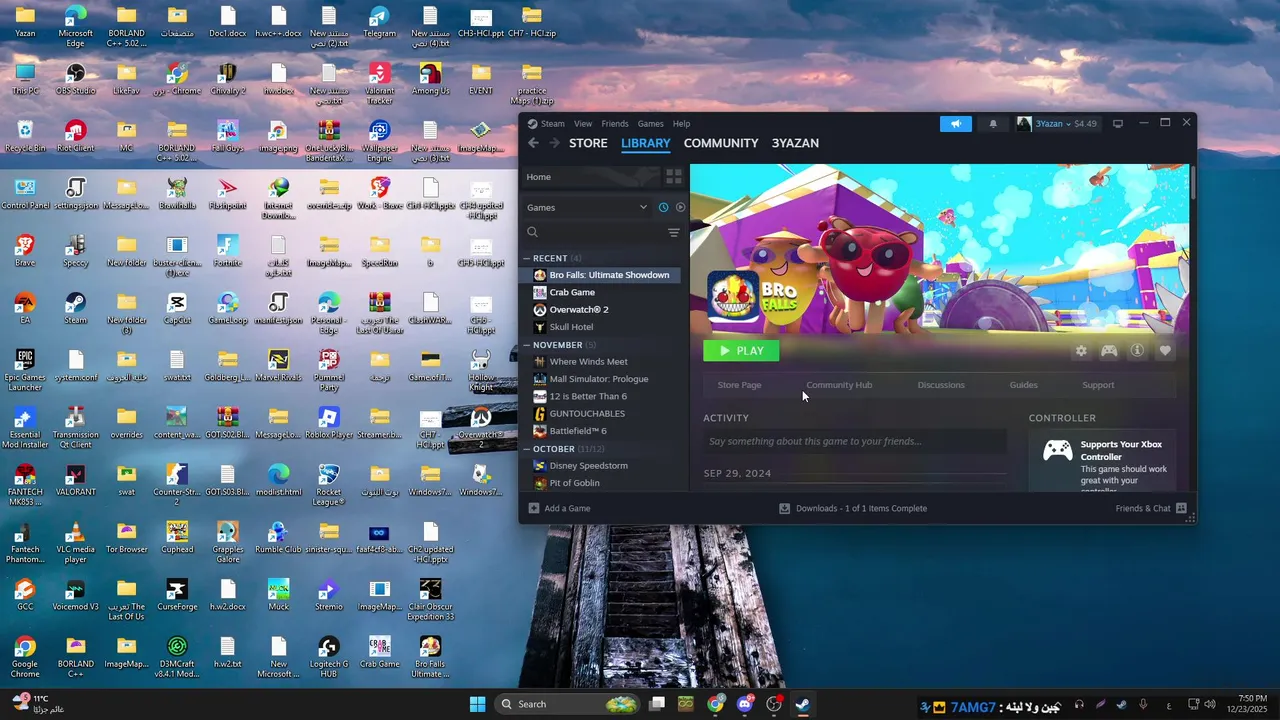Select Overwatch 2 in library list
The image size is (1280, 720).
click(x=578, y=310)
